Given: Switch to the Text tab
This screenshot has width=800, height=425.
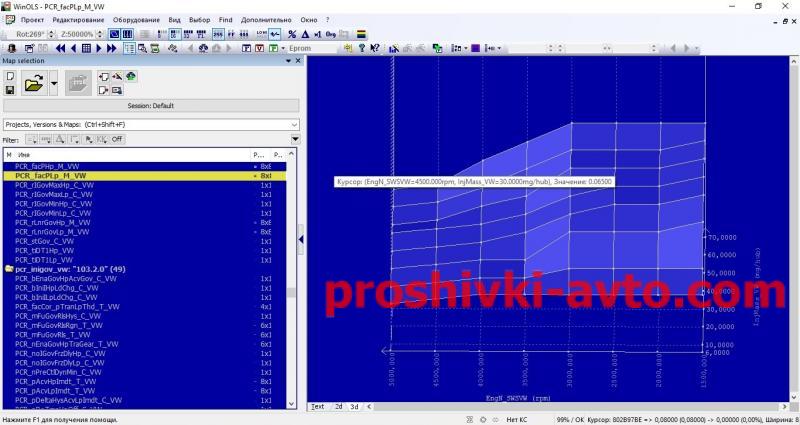Looking at the screenshot, I should 317,407.
